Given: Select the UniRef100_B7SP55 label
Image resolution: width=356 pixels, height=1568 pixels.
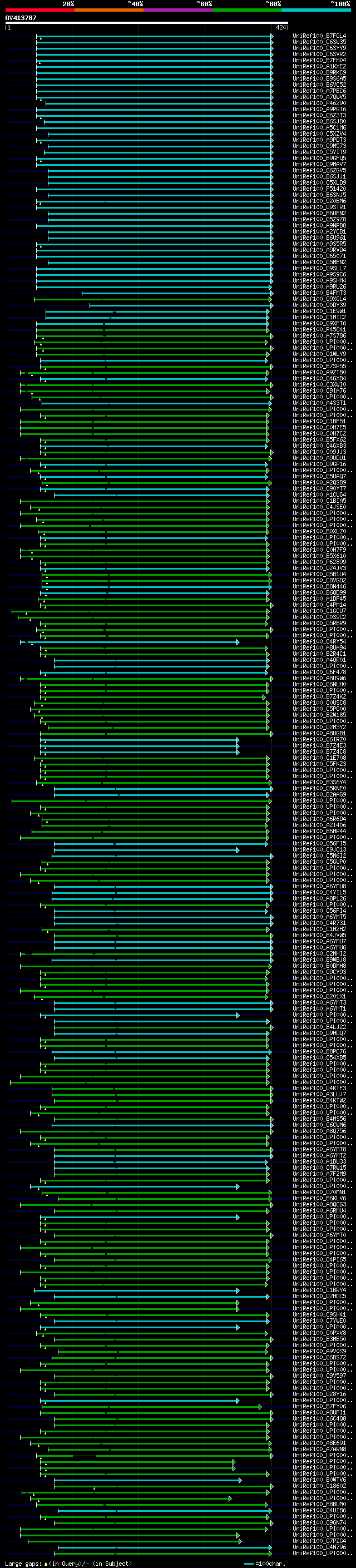Looking at the screenshot, I should [319, 367].
